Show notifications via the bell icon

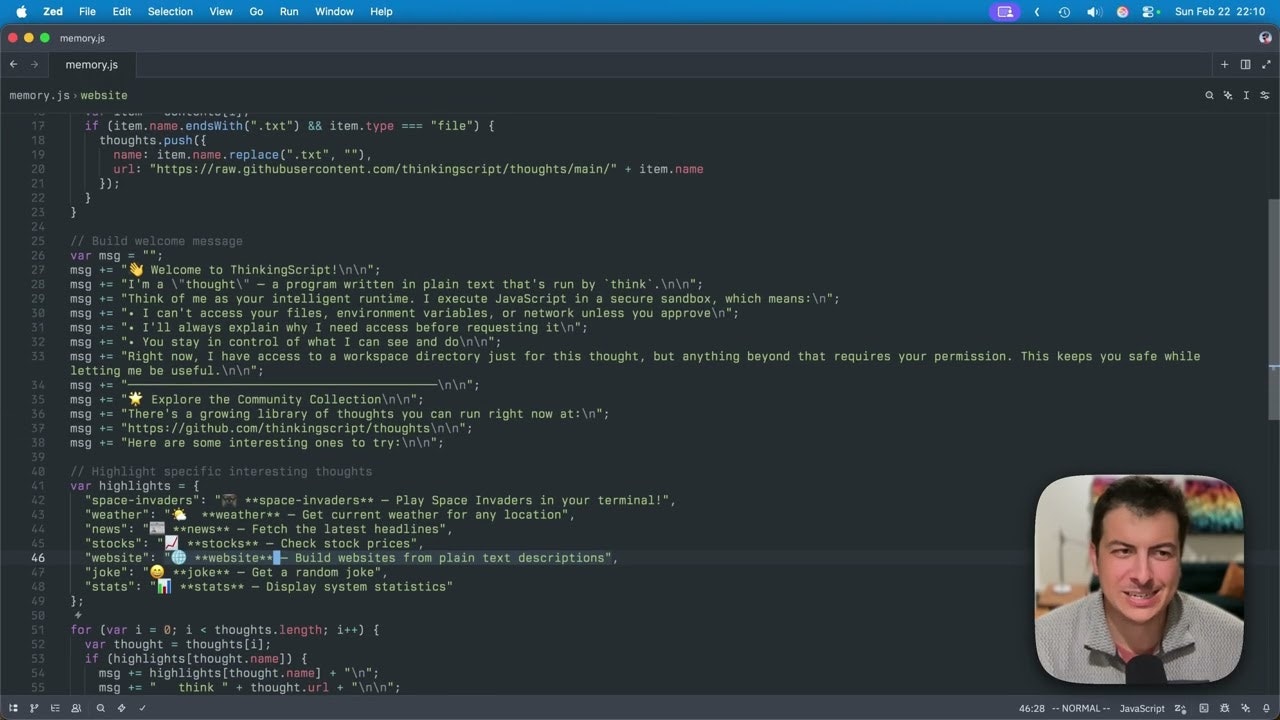1266,708
